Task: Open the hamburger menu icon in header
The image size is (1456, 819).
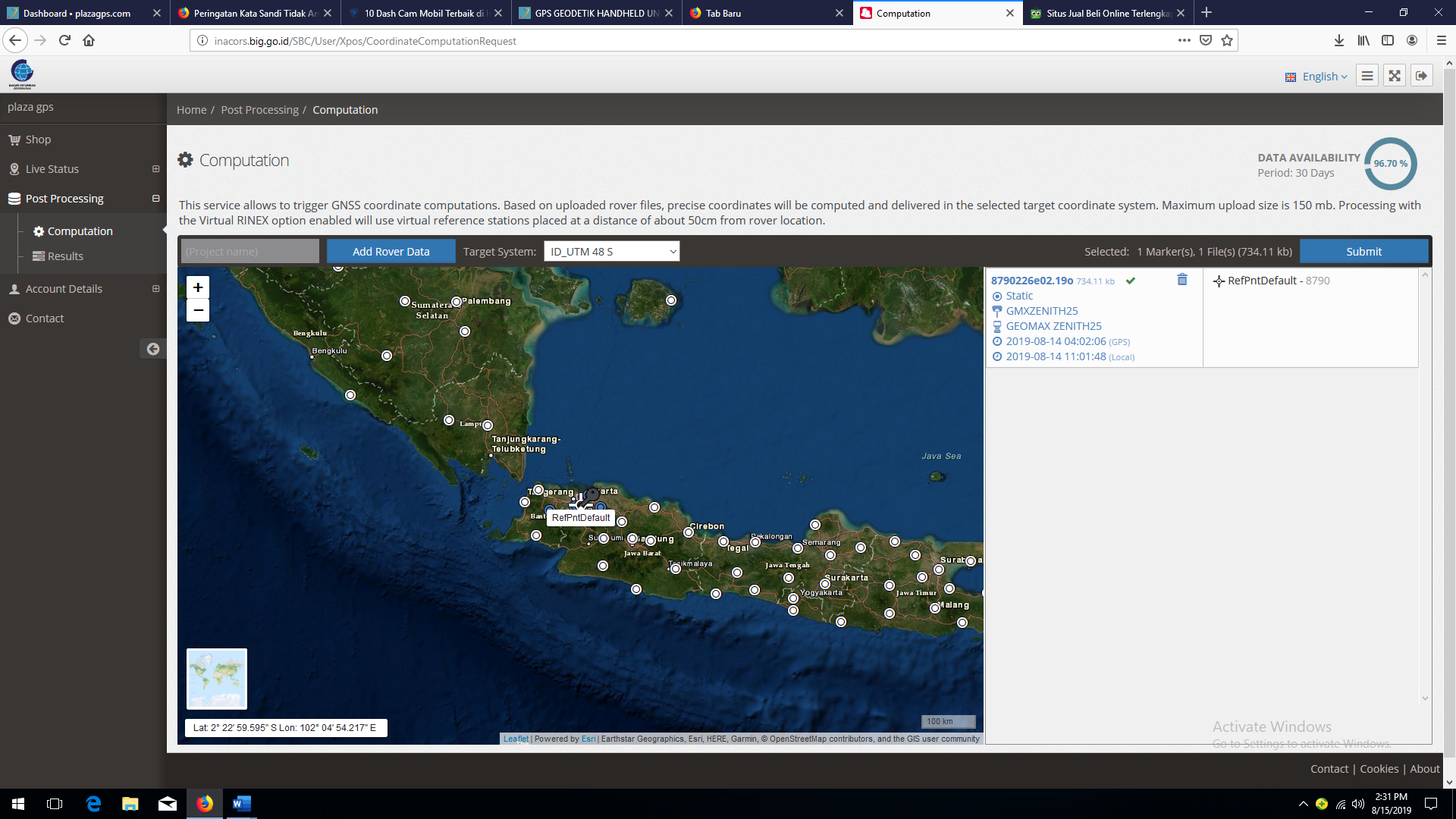Action: click(x=1367, y=76)
